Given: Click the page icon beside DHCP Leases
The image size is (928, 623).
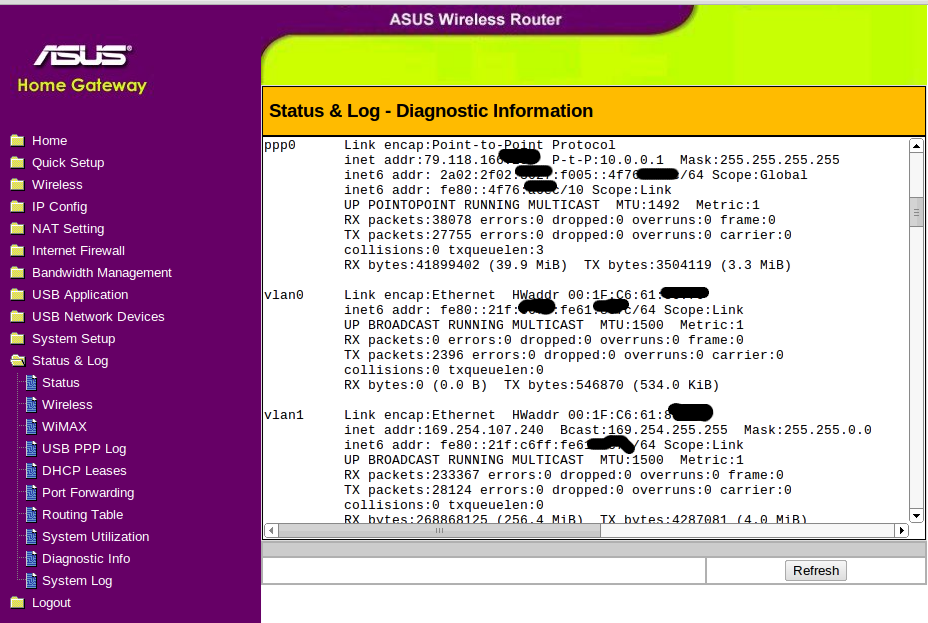Looking at the screenshot, I should click(31, 470).
